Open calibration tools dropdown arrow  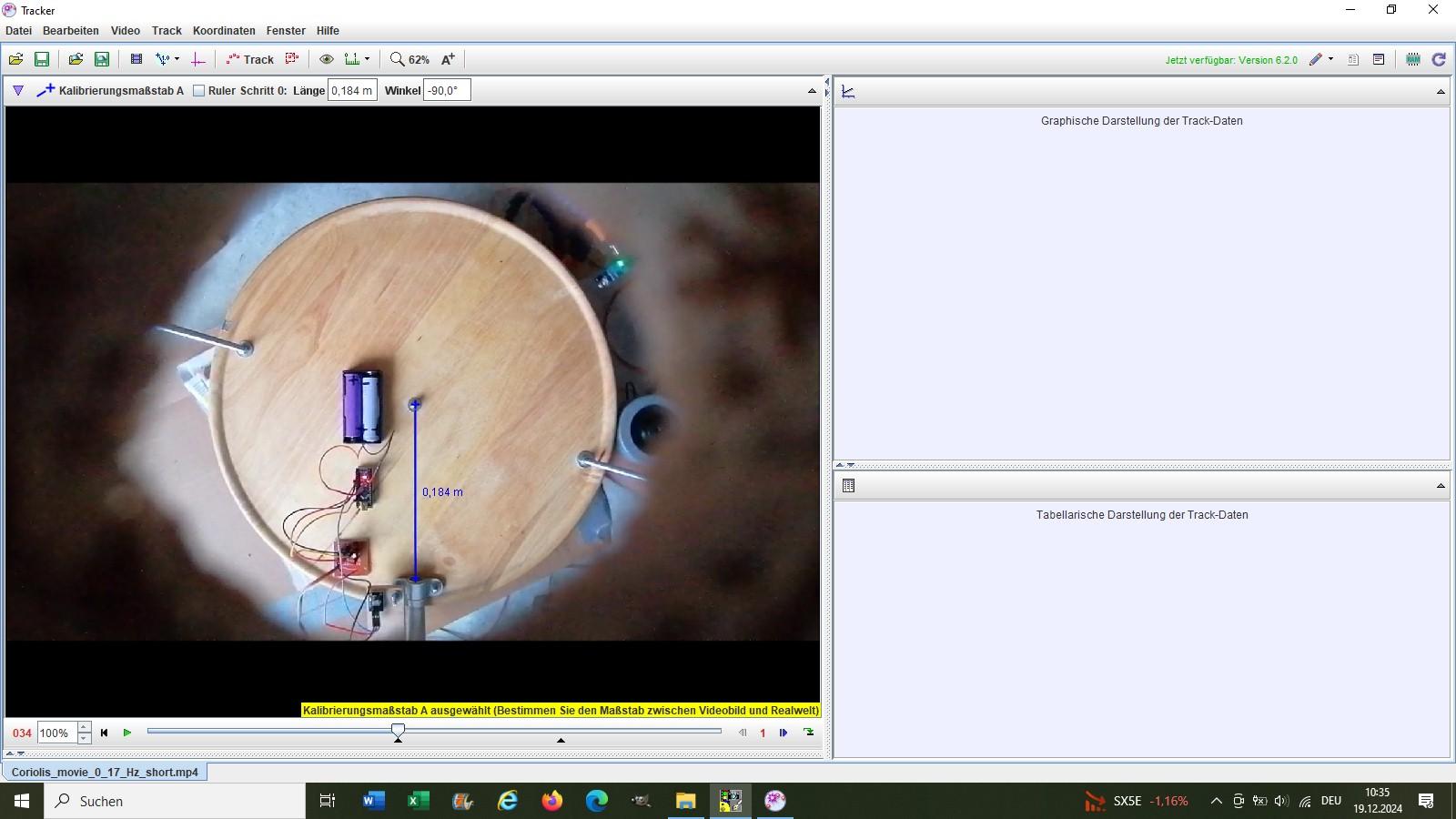pyautogui.click(x=177, y=59)
